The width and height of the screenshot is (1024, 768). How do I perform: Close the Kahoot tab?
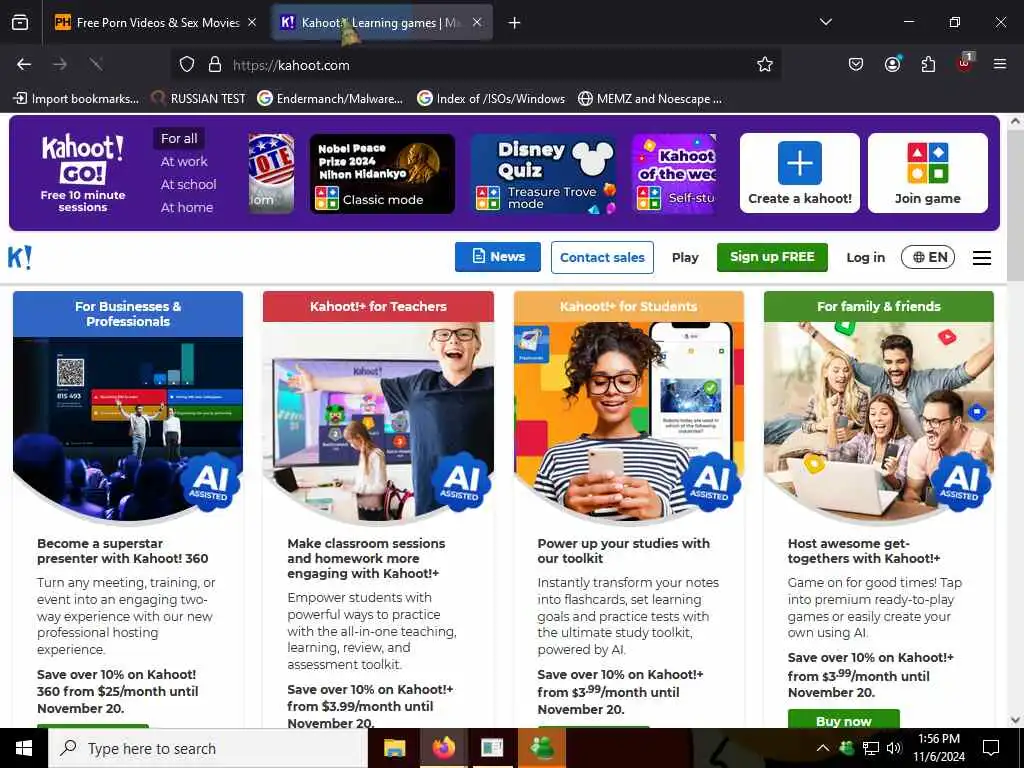tap(477, 22)
